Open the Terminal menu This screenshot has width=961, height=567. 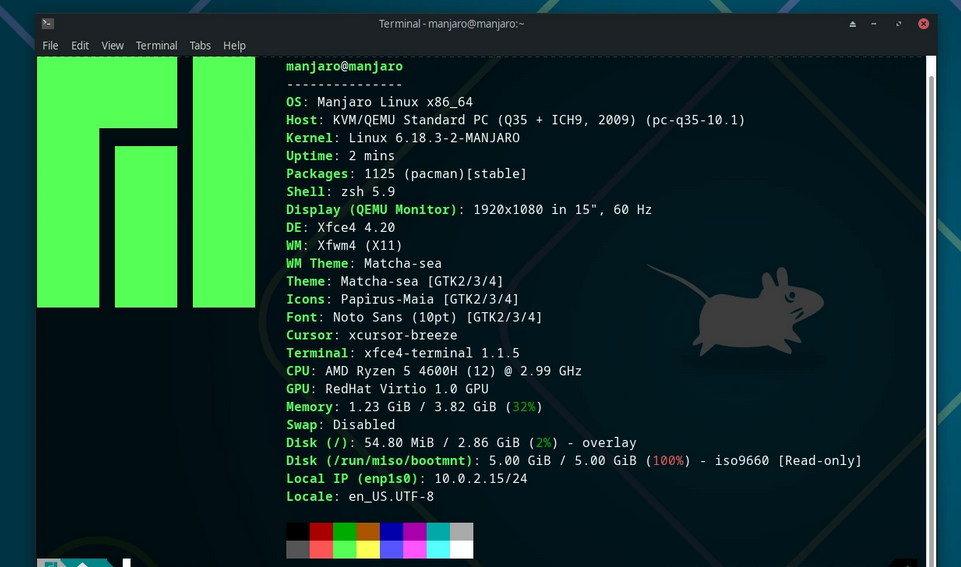(x=156, y=45)
